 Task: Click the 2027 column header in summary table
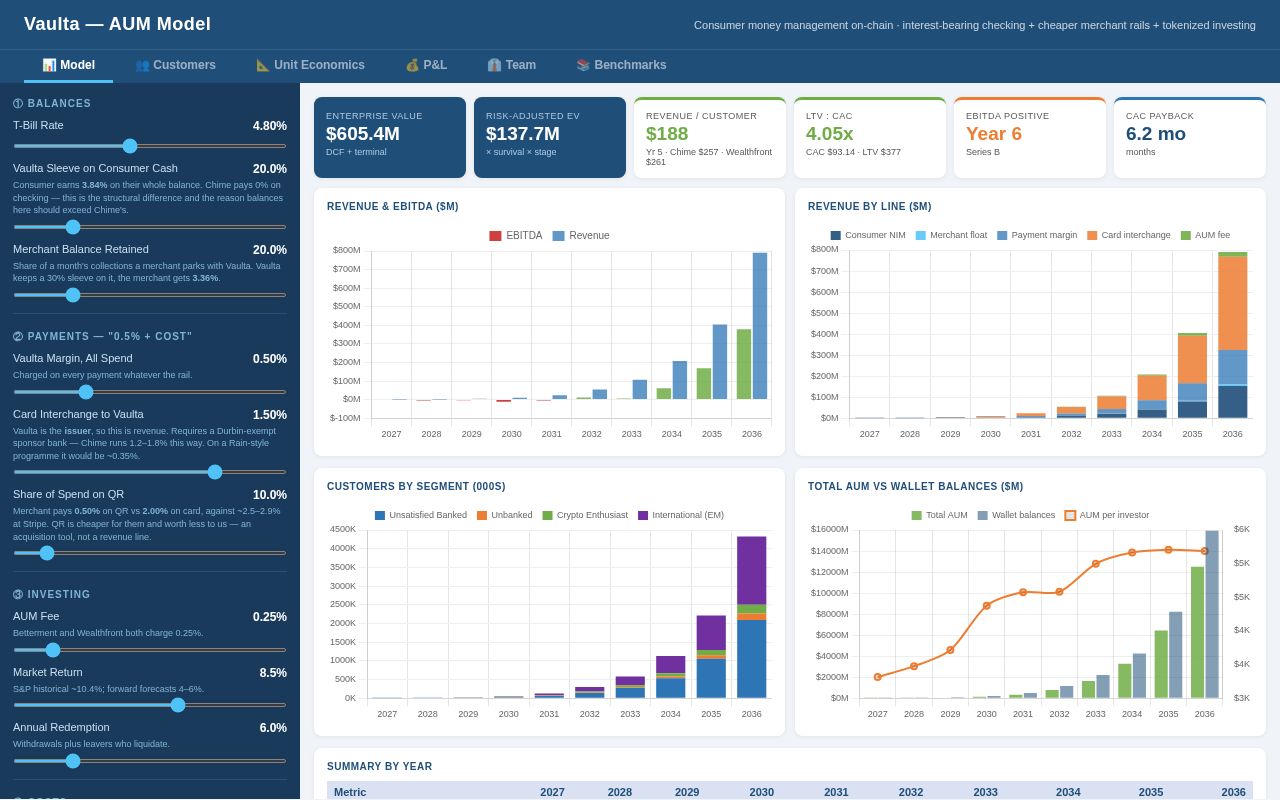(x=553, y=792)
